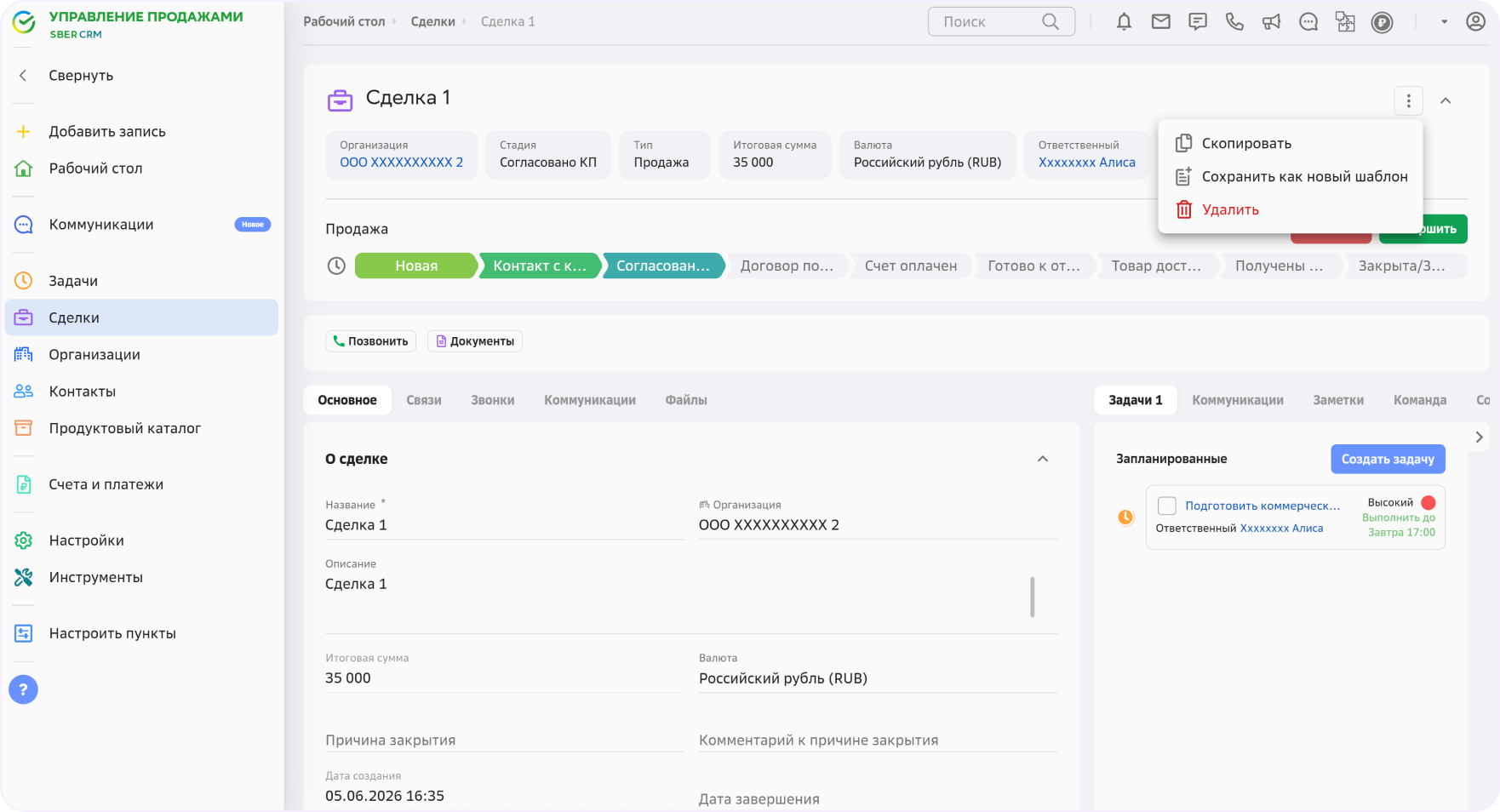Click the red high-priority dot on the task

(1428, 503)
